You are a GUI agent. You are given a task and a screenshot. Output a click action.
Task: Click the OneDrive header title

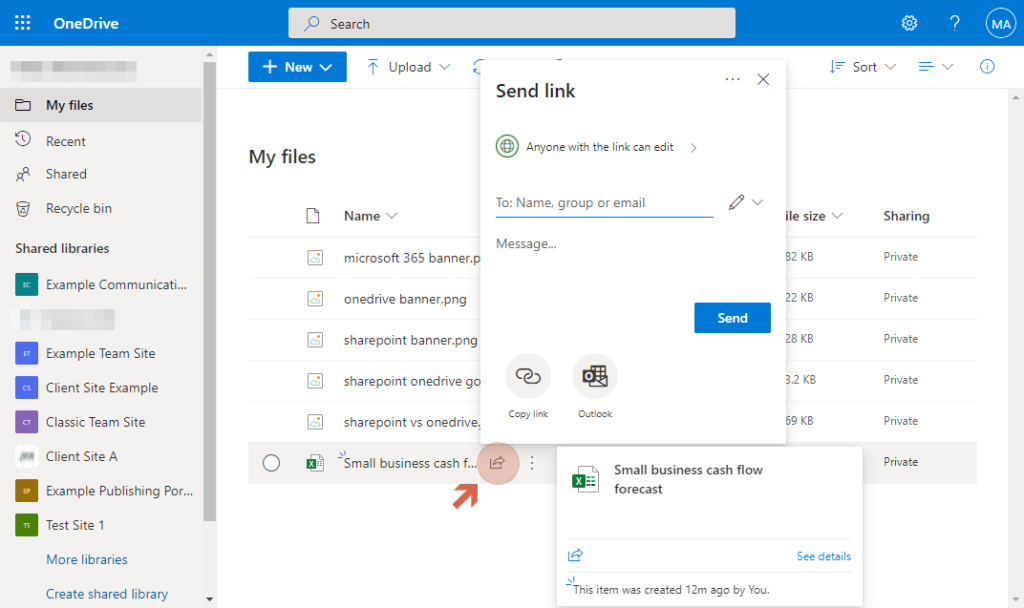pyautogui.click(x=86, y=24)
